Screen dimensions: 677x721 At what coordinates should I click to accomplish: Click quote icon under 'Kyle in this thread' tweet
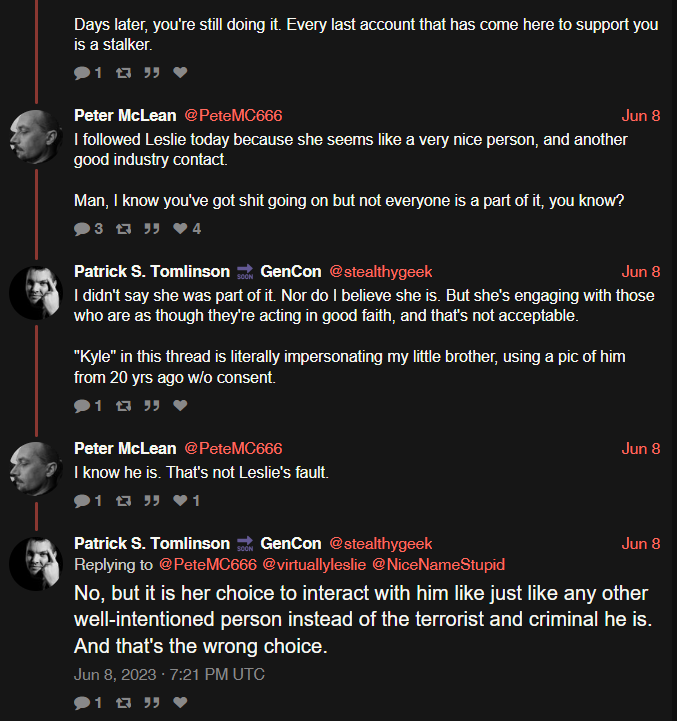coord(152,406)
